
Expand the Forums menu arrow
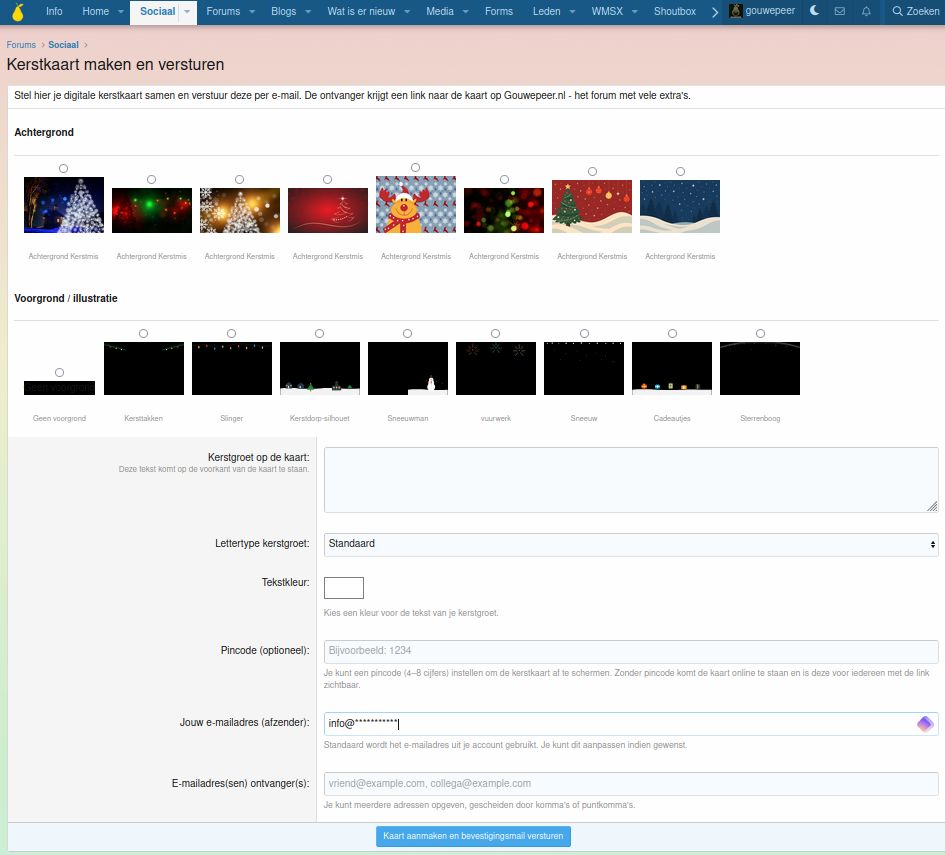pyautogui.click(x=252, y=11)
